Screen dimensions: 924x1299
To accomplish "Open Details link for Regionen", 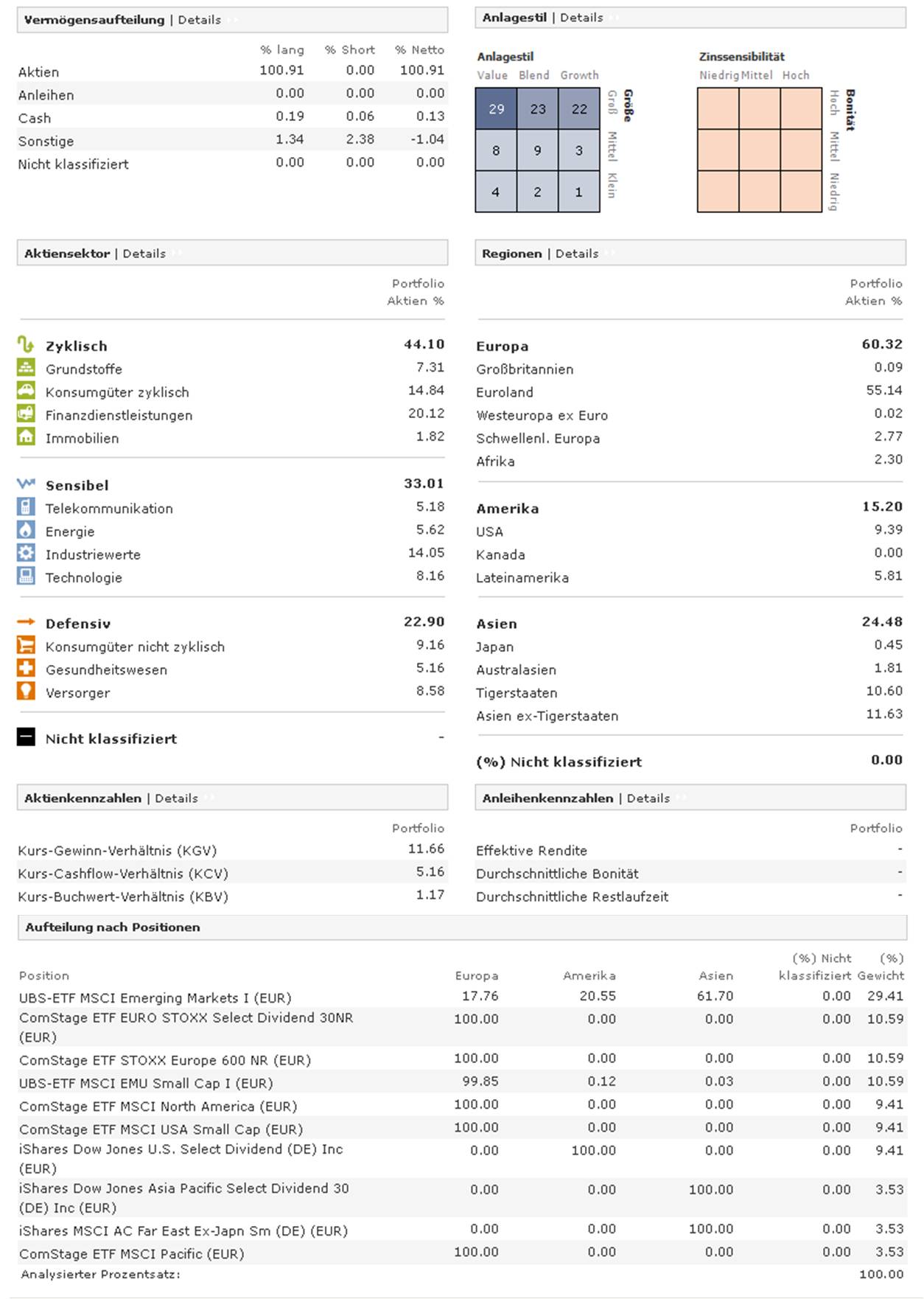I will point(576,254).
